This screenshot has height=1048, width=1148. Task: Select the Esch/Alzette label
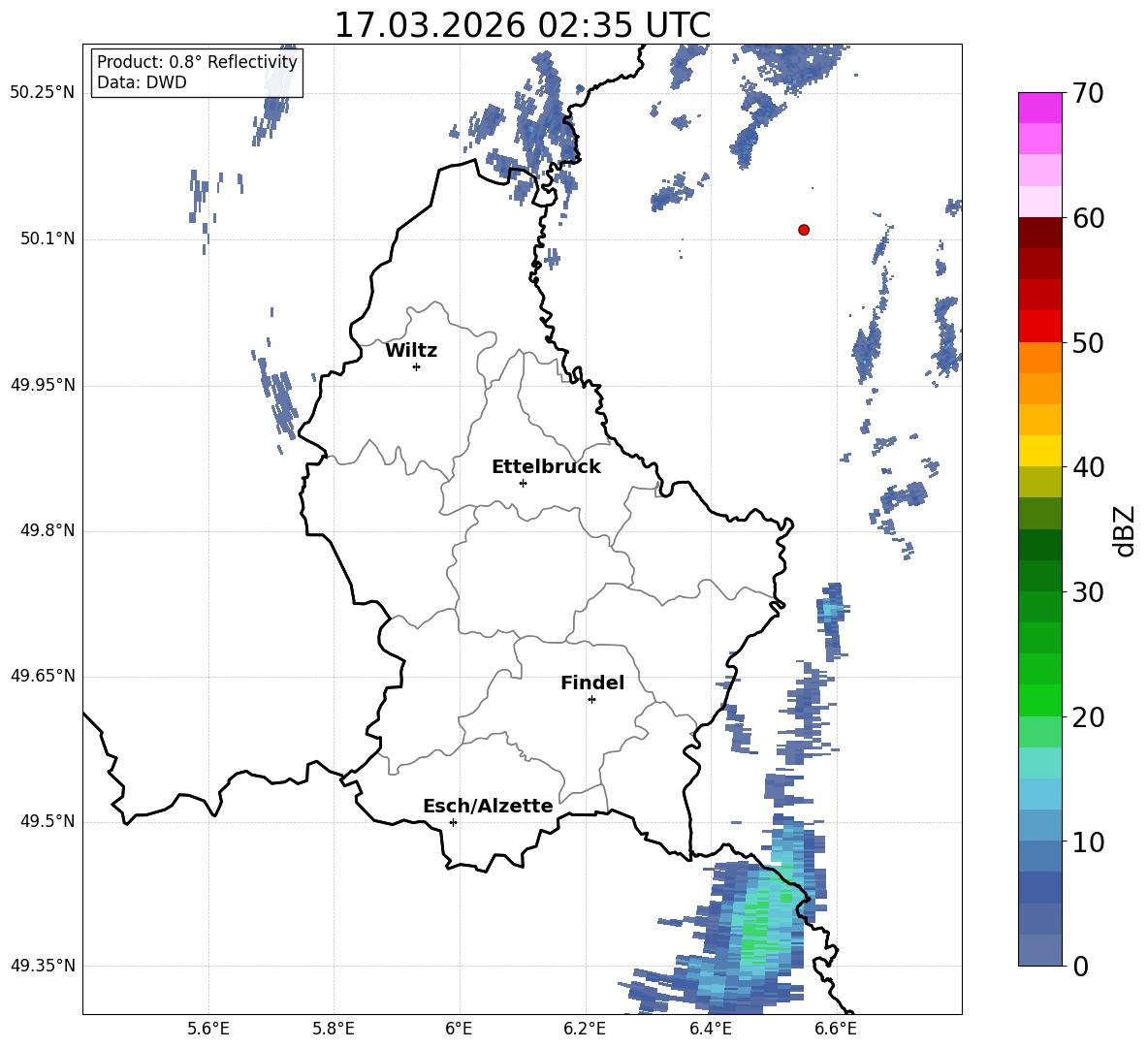click(488, 806)
